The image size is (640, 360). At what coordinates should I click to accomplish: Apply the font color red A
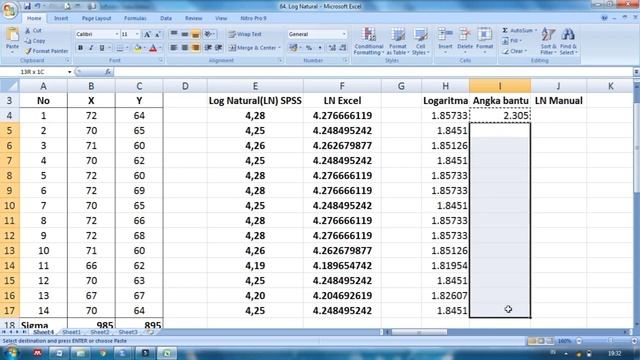(153, 48)
